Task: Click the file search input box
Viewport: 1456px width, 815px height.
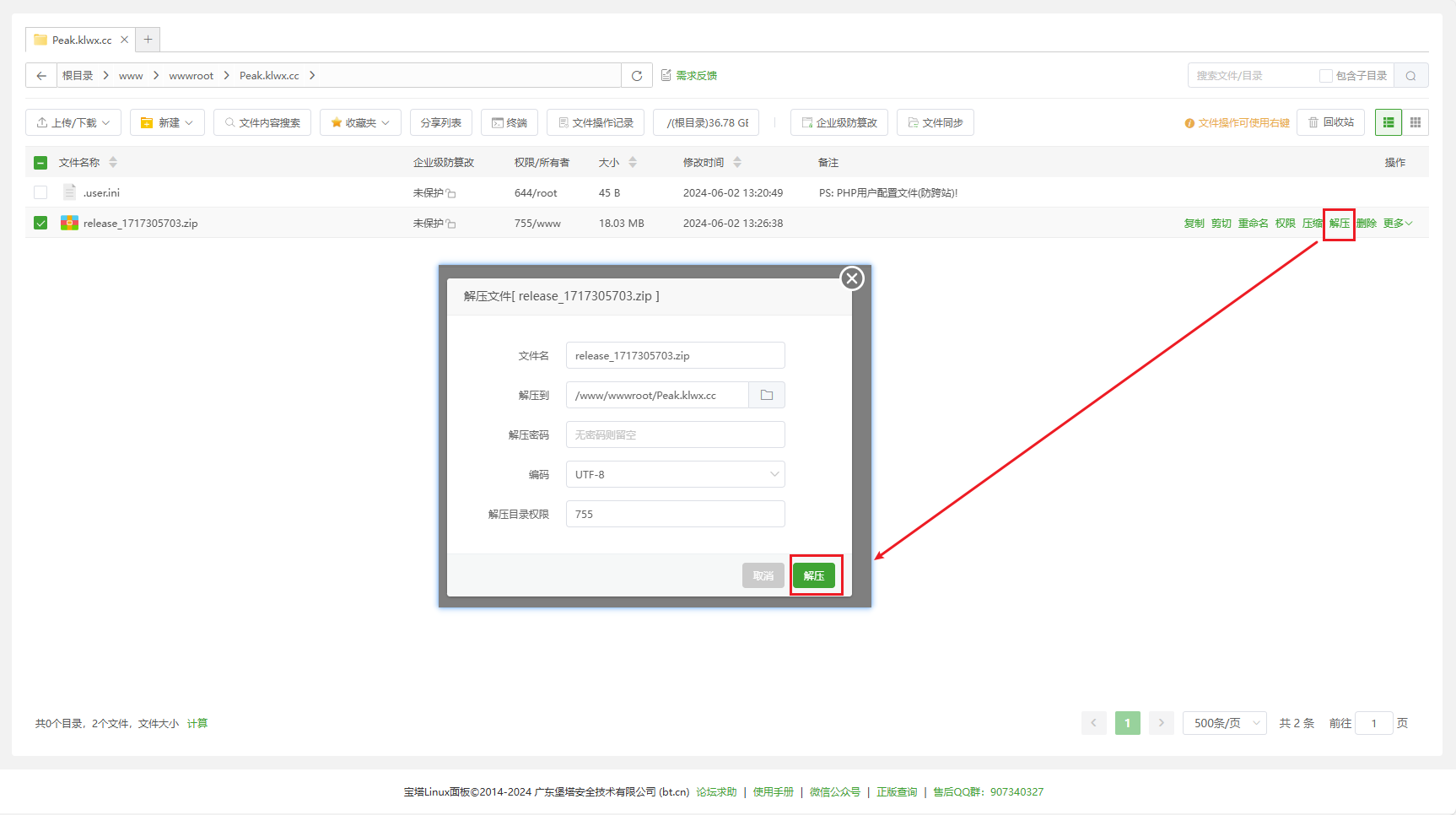Action: [x=1253, y=75]
